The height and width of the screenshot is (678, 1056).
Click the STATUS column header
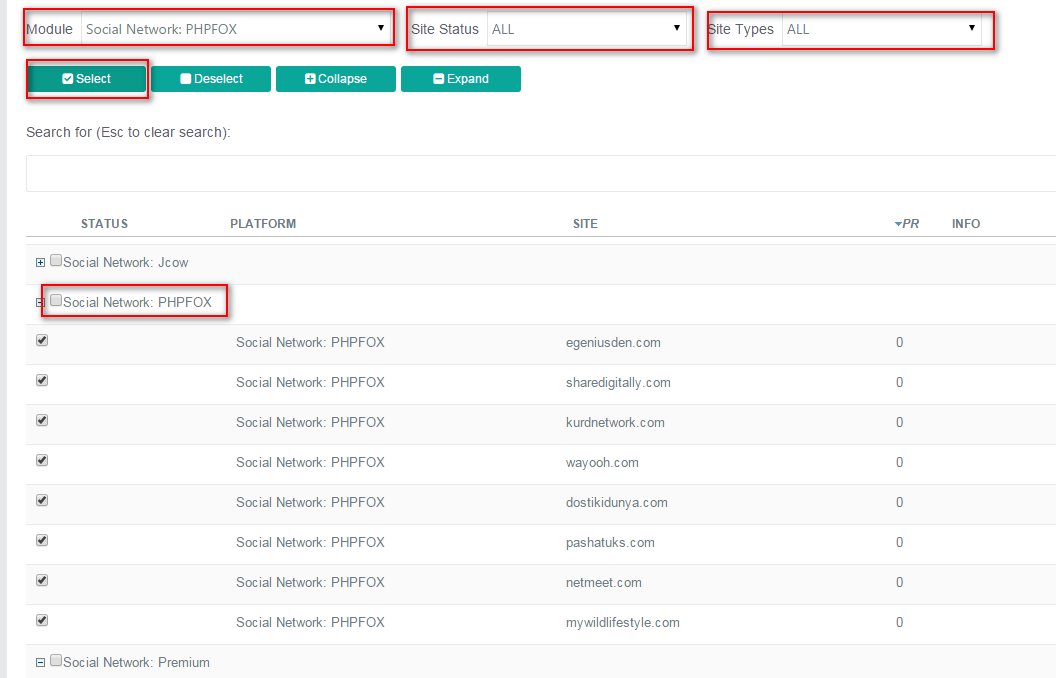click(104, 224)
